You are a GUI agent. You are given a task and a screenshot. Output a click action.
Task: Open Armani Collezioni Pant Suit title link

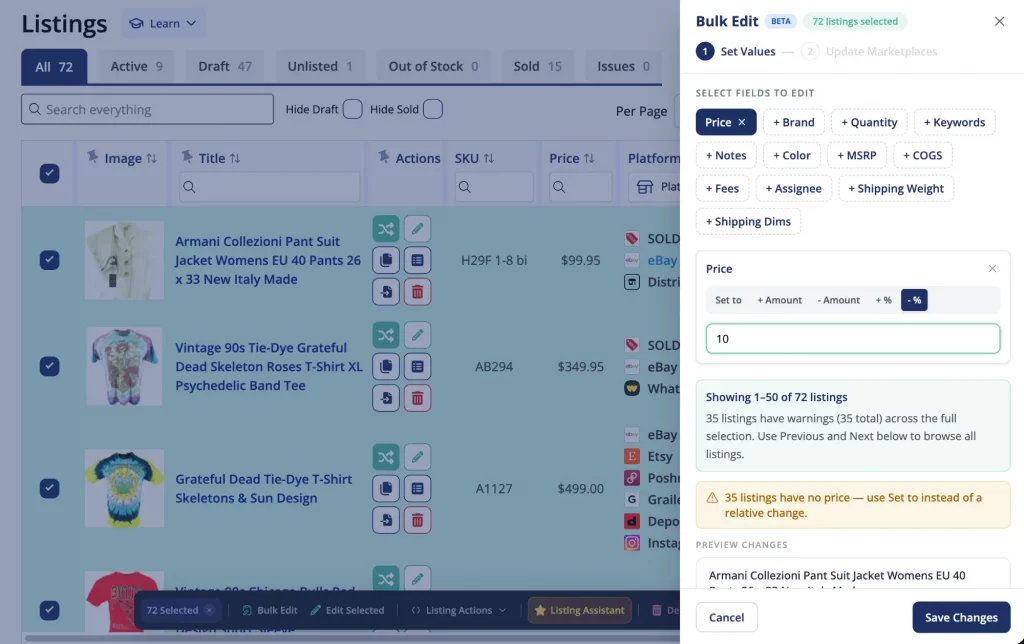268,260
